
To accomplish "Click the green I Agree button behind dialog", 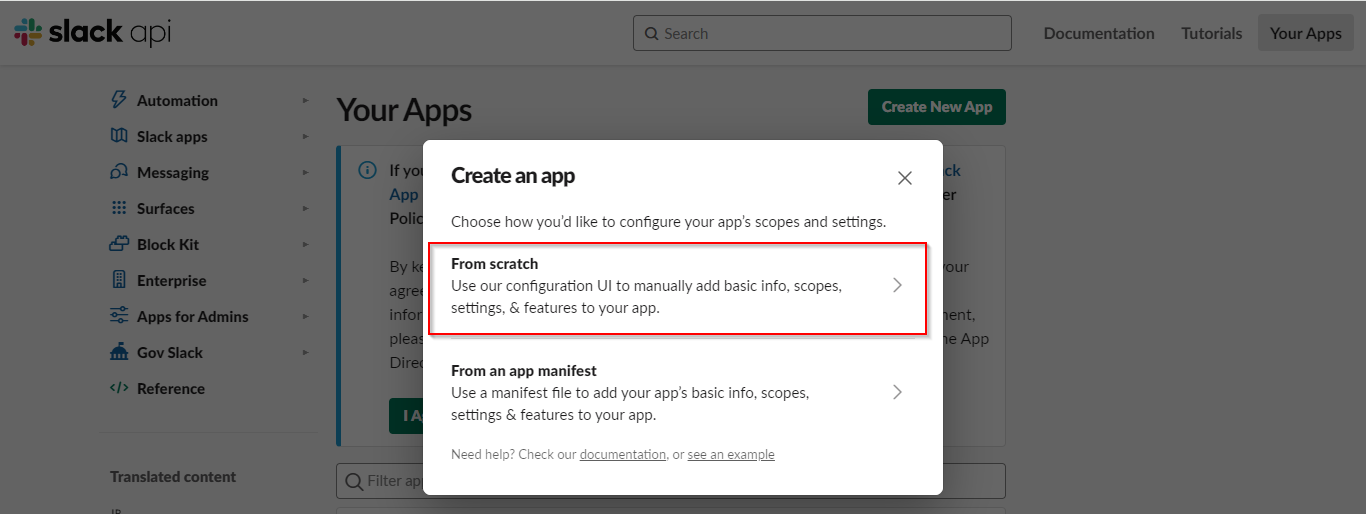I will click(406, 415).
